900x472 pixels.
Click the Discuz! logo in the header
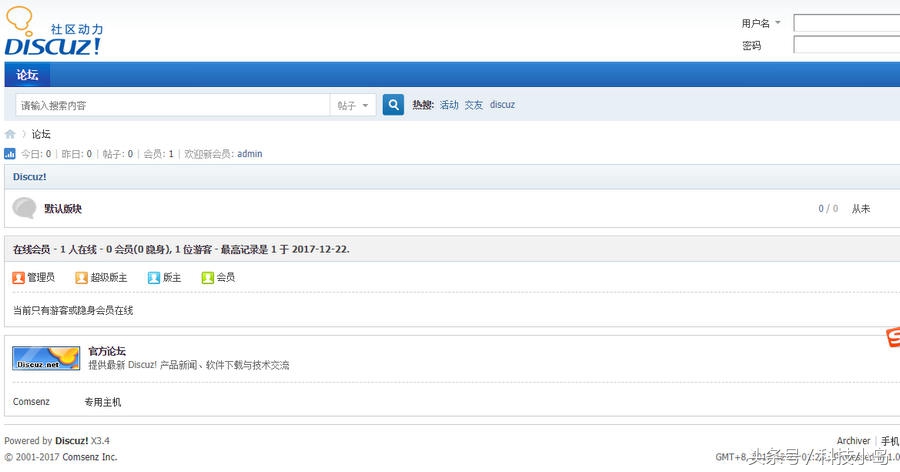pos(53,33)
